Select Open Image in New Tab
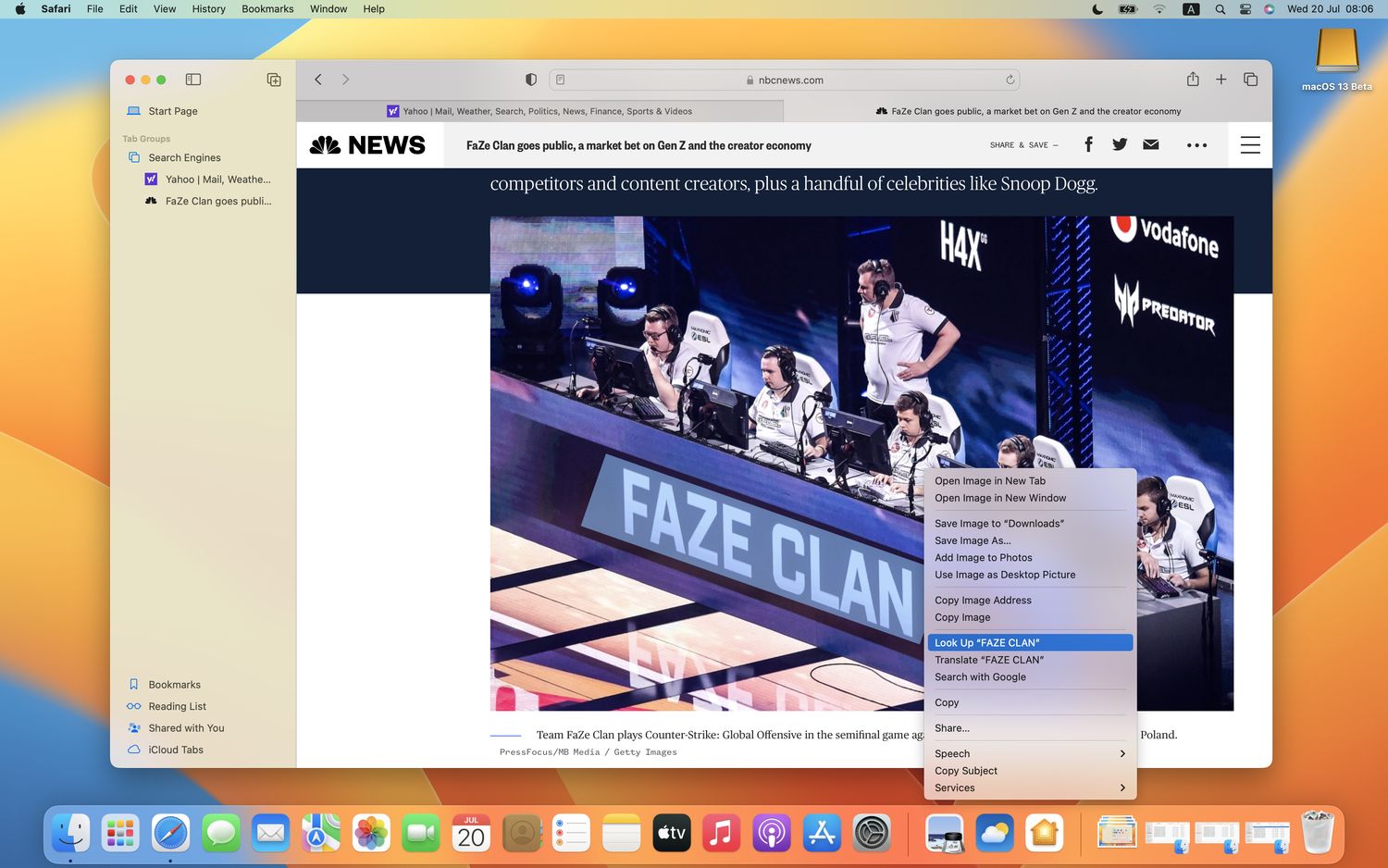 (x=1030, y=481)
